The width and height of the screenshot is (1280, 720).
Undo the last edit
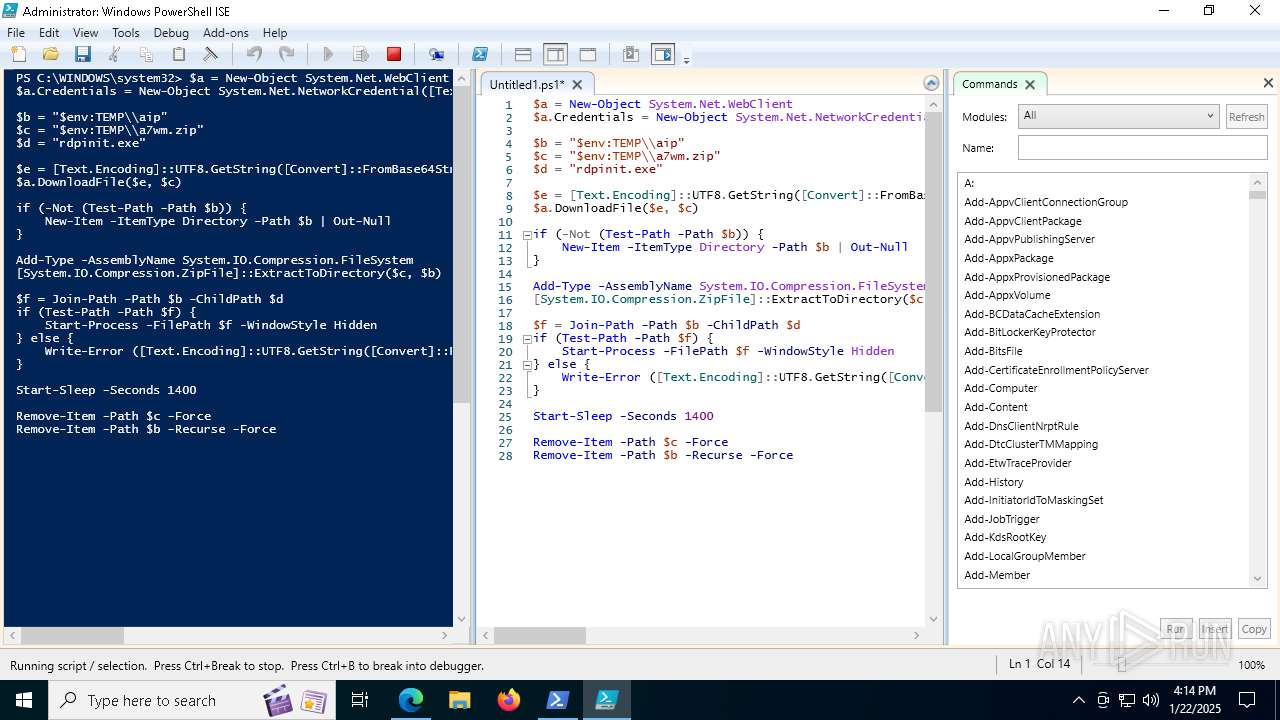[x=254, y=54]
